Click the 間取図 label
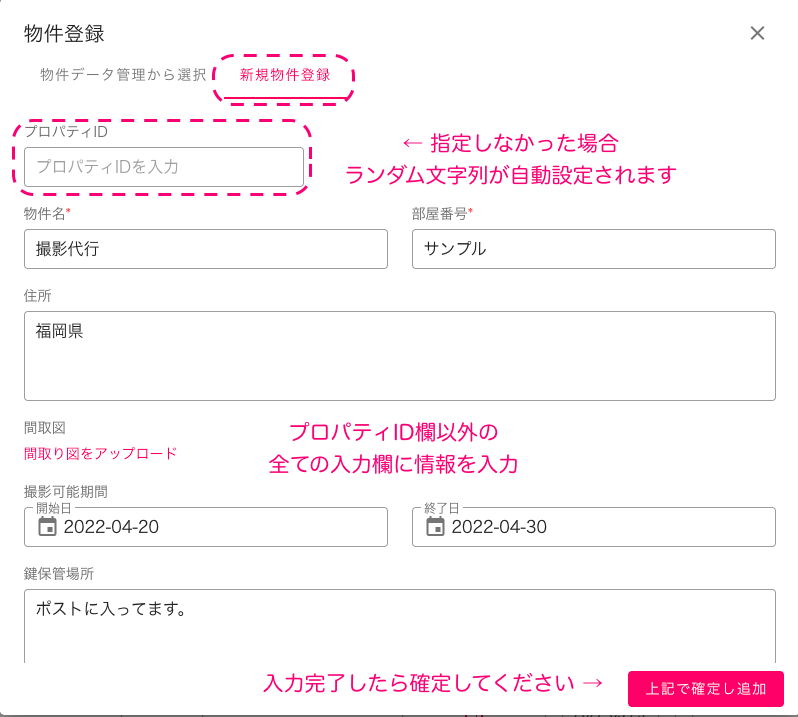 point(45,428)
